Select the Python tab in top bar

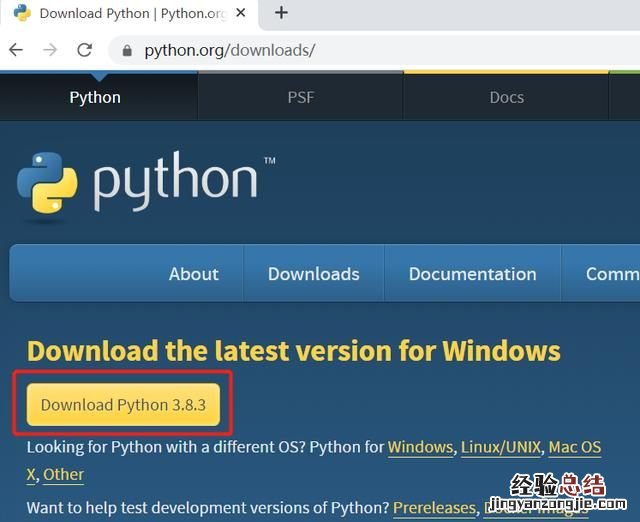(x=95, y=97)
